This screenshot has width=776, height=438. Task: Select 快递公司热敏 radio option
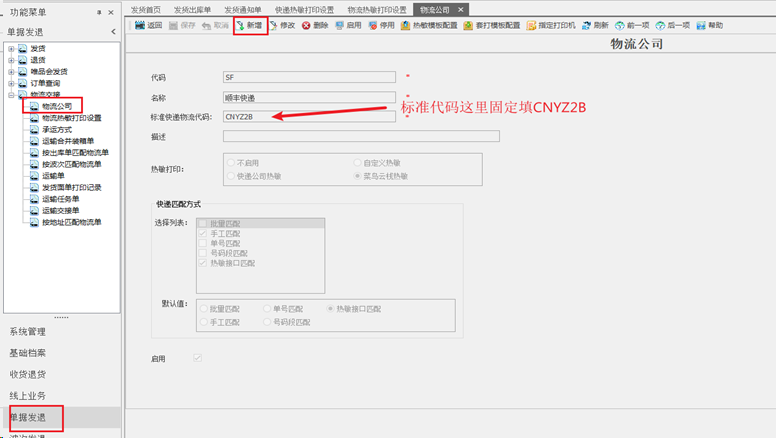231,176
